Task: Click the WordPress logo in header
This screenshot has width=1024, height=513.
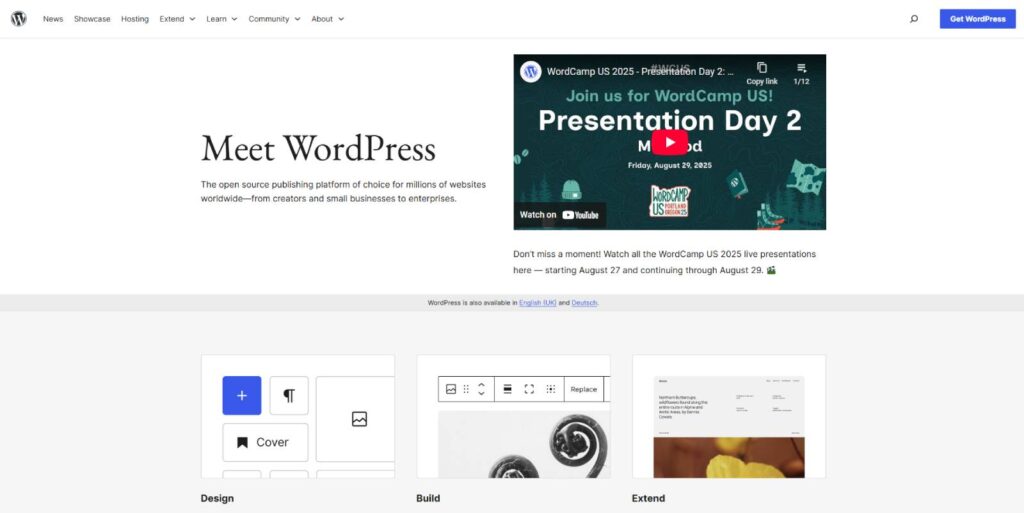Action: [19, 19]
